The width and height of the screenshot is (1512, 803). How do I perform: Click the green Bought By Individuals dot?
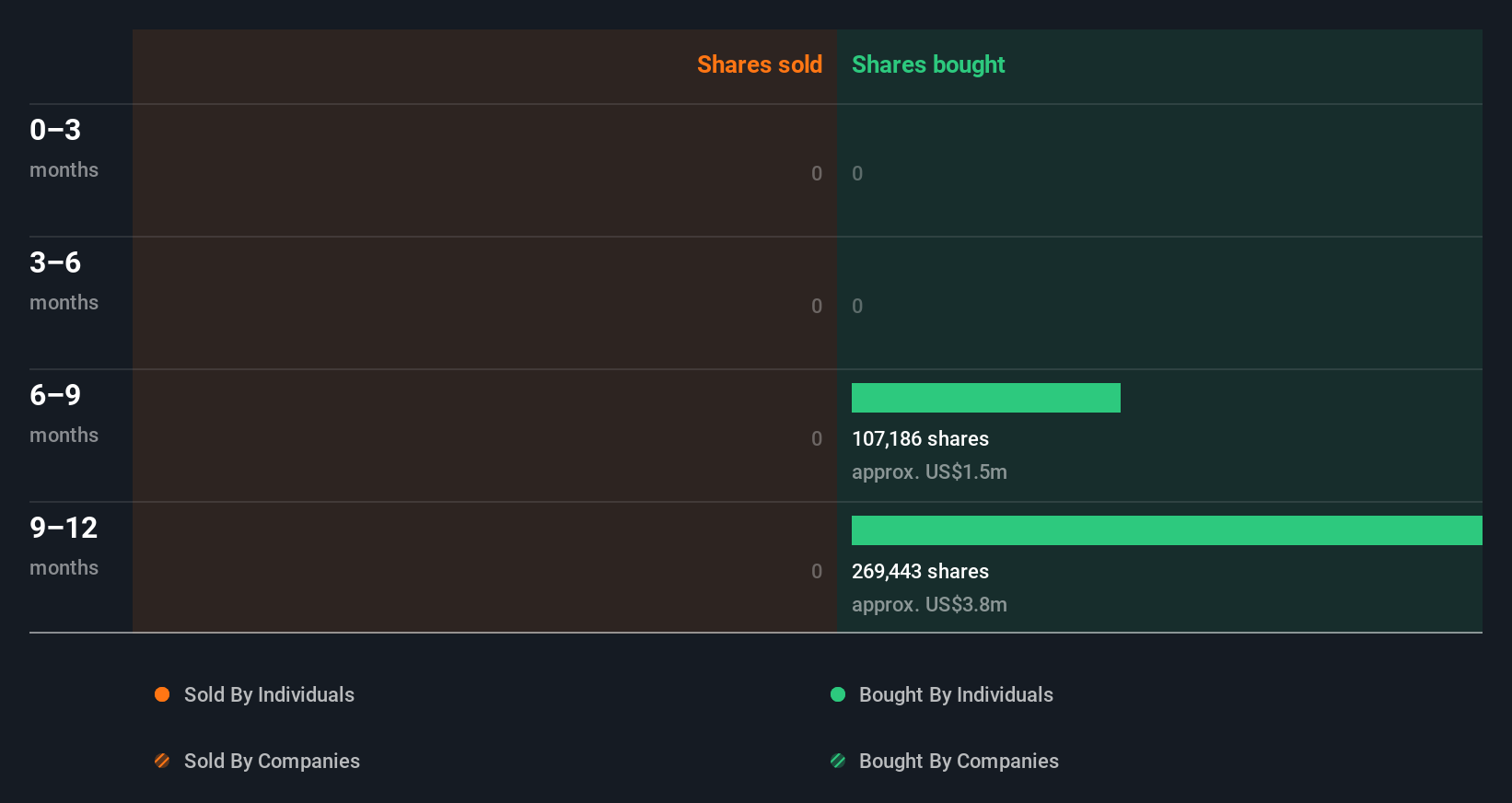[x=838, y=694]
